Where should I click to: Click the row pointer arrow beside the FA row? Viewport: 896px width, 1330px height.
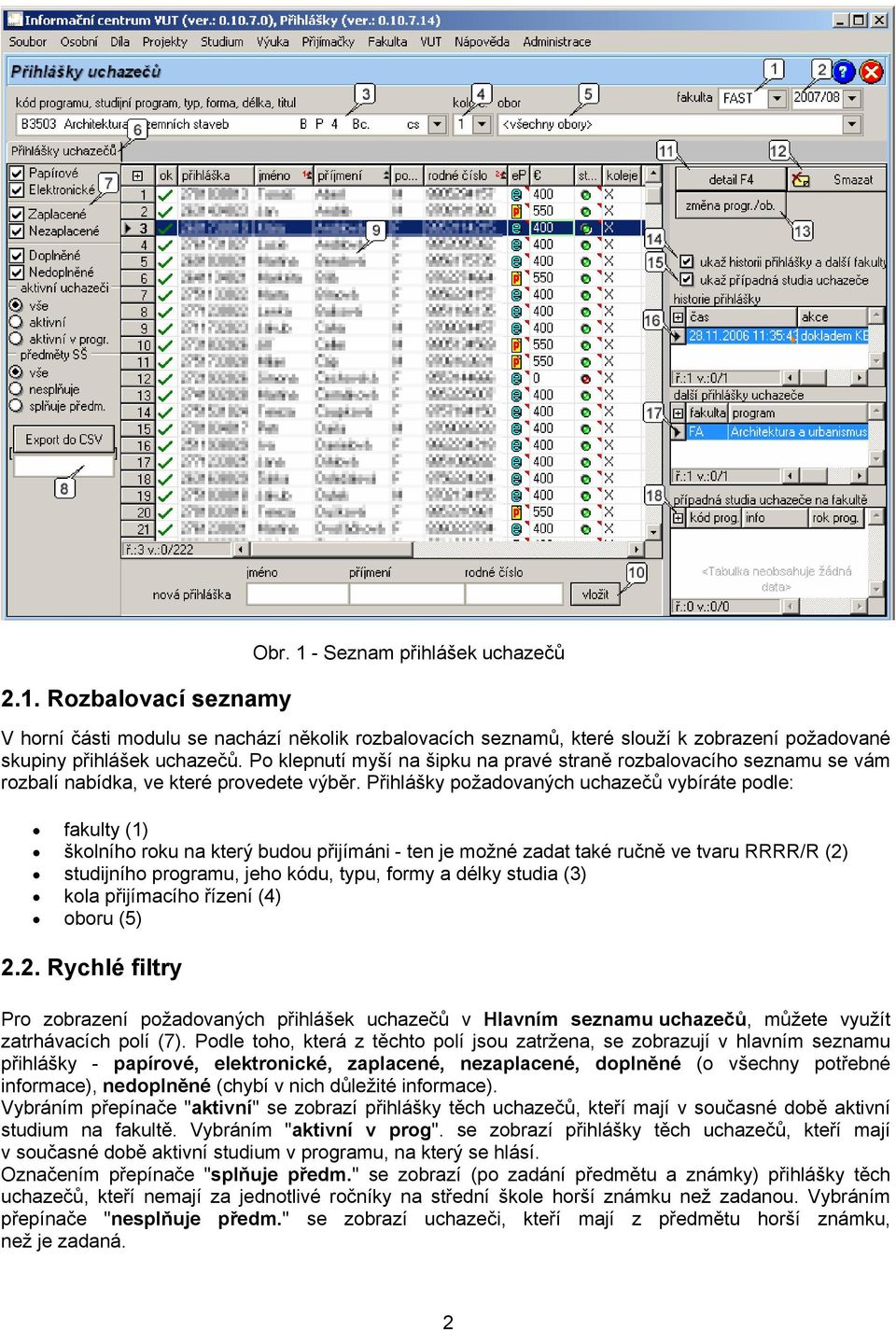click(x=678, y=432)
